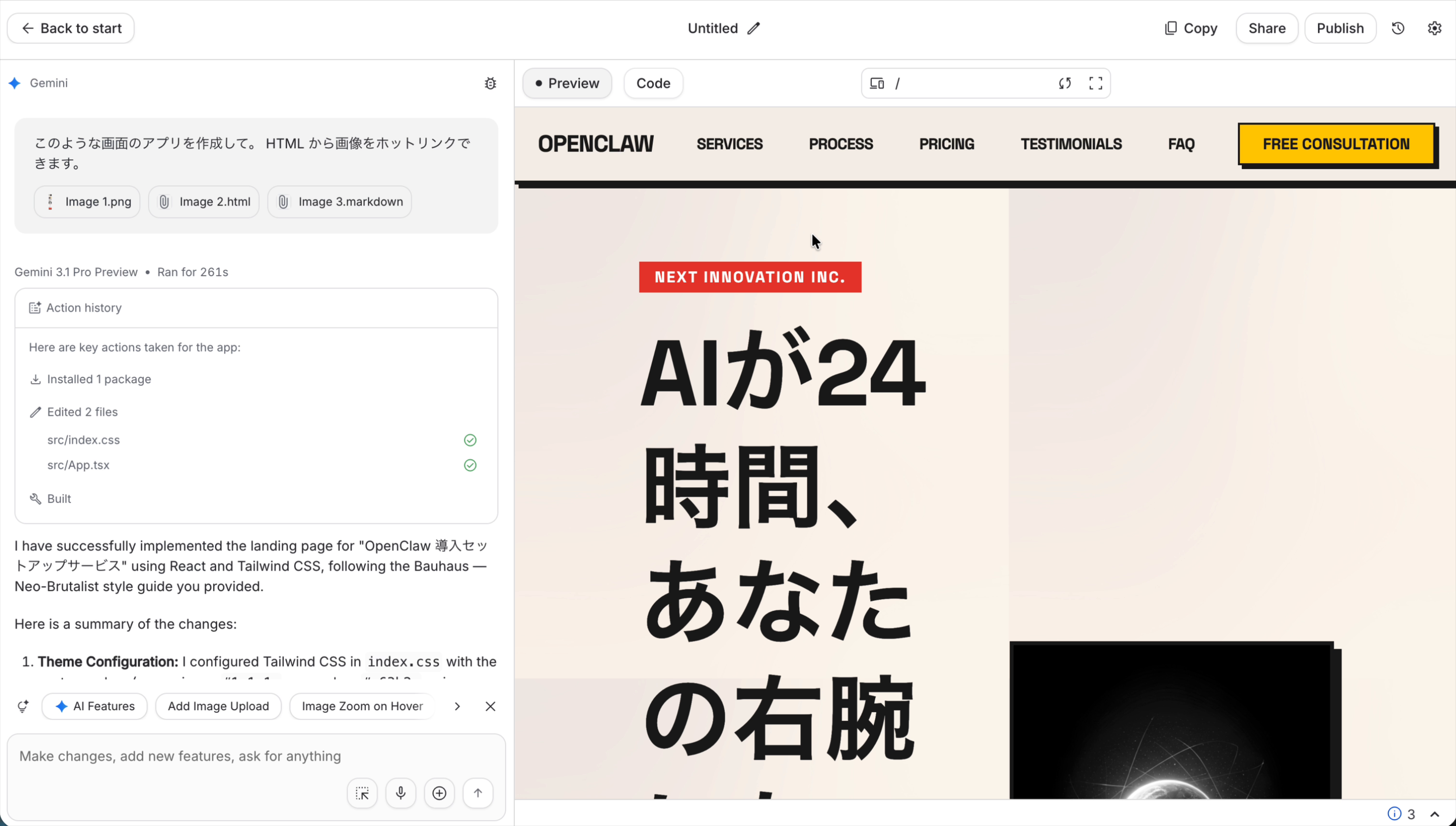Open the TESTIMONIALS nav item in the preview

pos(1071,143)
